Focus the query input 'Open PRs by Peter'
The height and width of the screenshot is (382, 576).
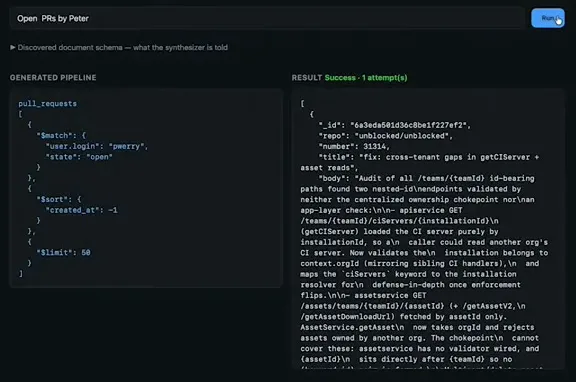[x=267, y=18]
